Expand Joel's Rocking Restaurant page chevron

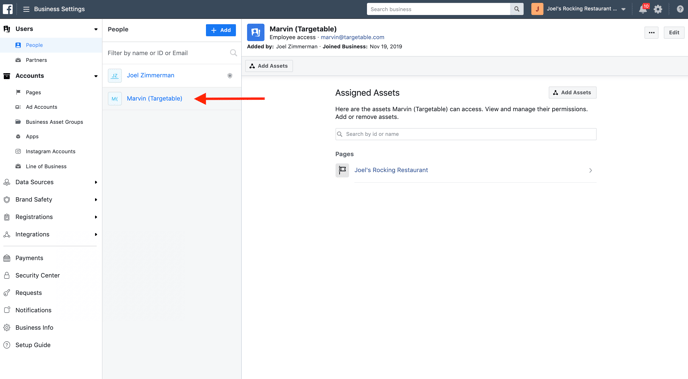click(x=591, y=170)
